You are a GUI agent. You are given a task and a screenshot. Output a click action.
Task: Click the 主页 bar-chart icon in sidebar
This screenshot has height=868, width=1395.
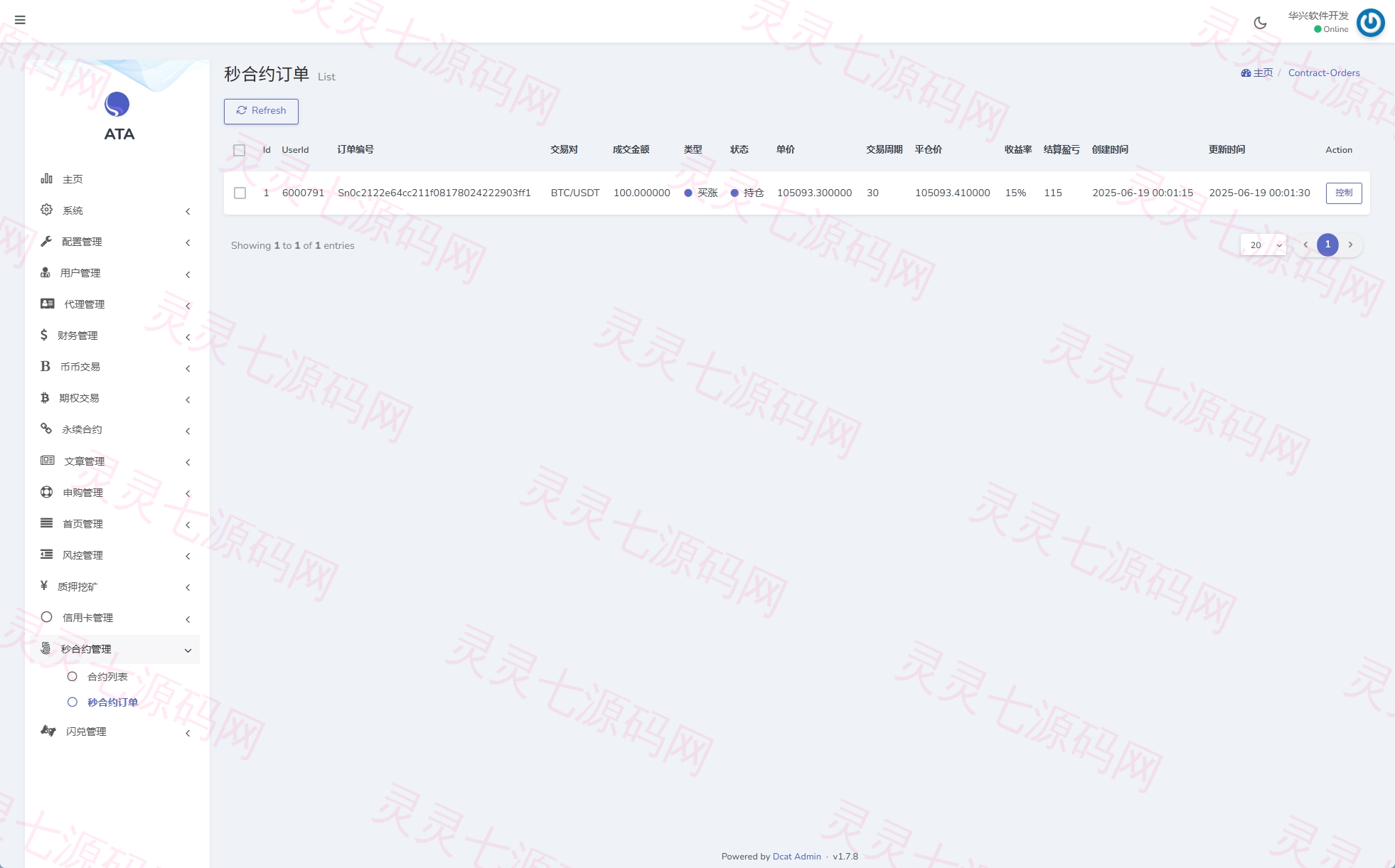coord(46,178)
